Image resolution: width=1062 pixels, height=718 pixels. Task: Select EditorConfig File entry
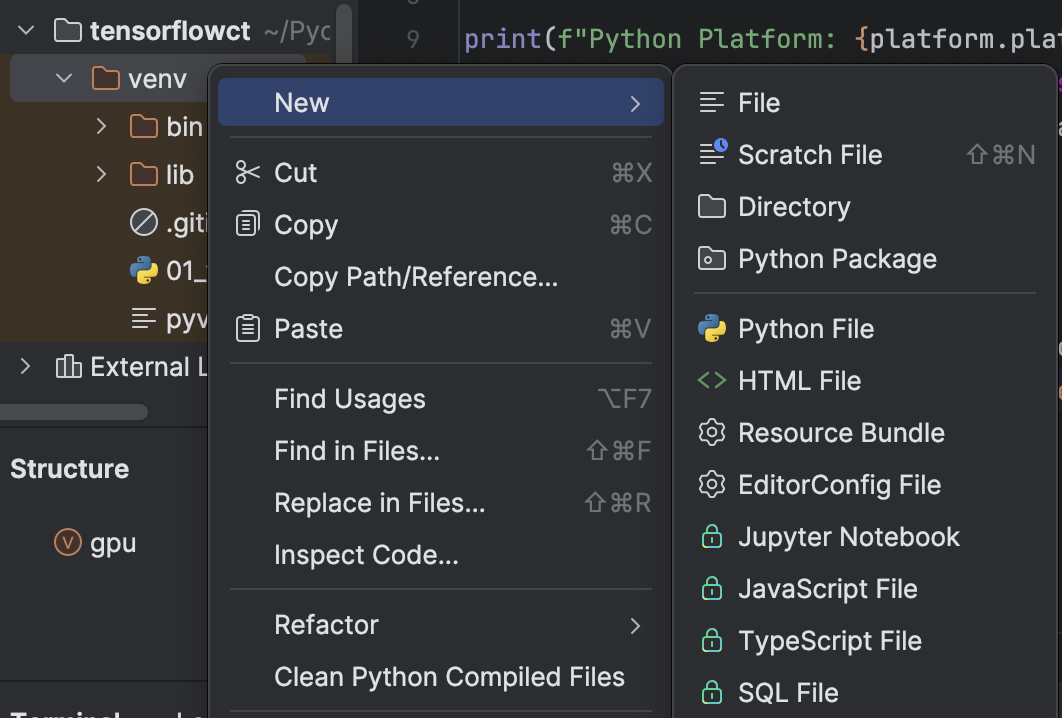839,485
